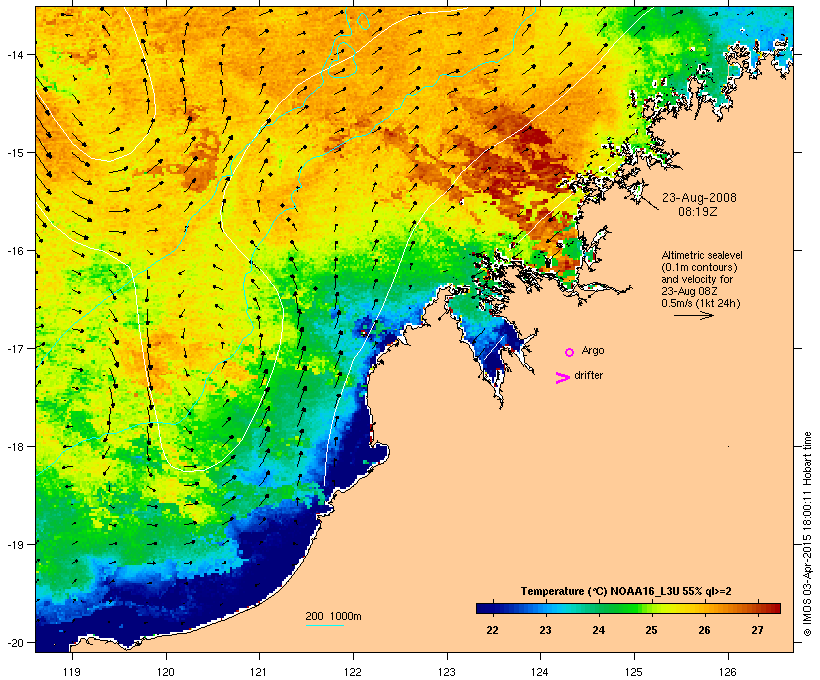Click the longitude label 121

(x=259, y=671)
